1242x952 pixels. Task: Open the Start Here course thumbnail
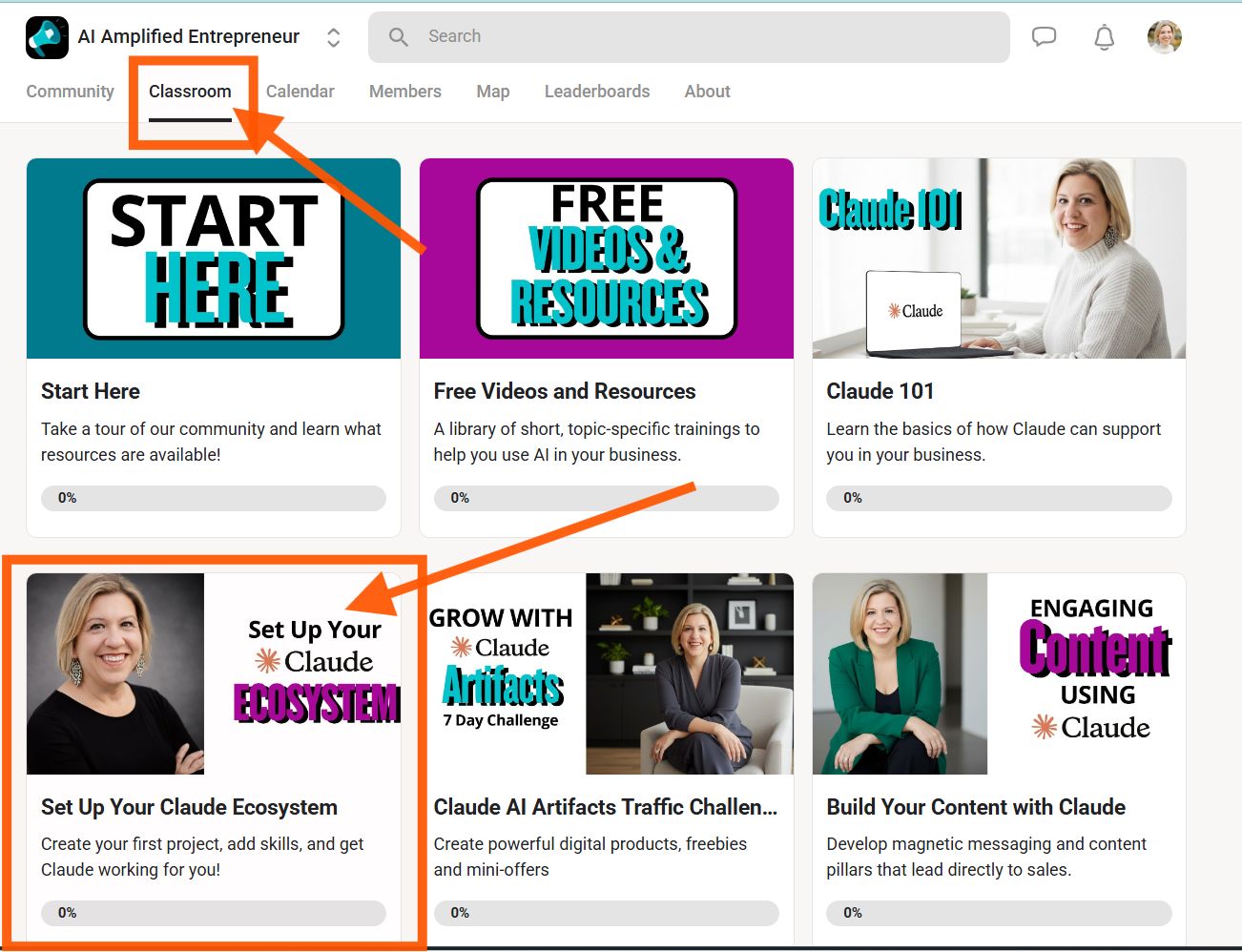tap(214, 259)
